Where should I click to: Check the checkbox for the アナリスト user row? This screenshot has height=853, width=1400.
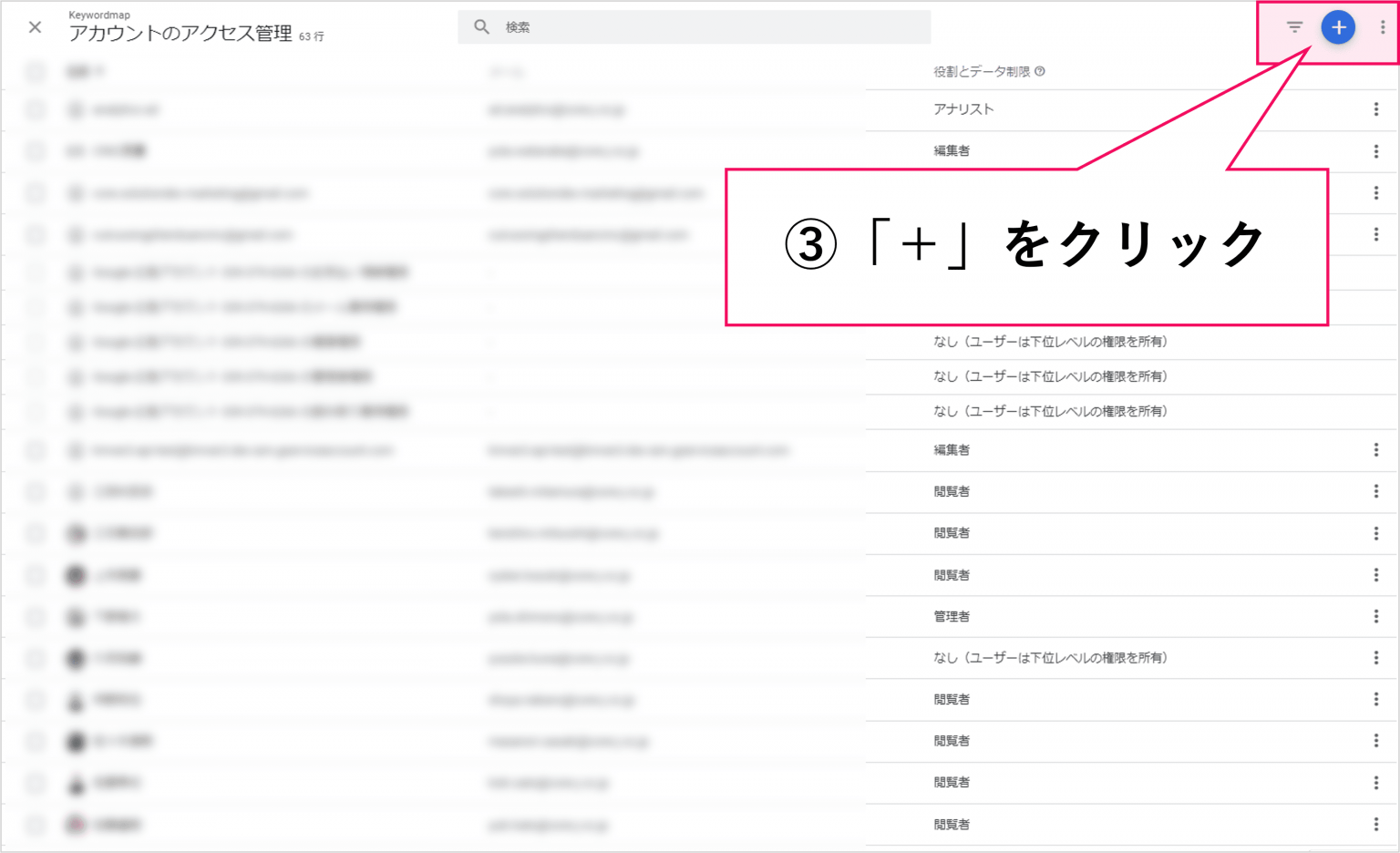(35, 109)
